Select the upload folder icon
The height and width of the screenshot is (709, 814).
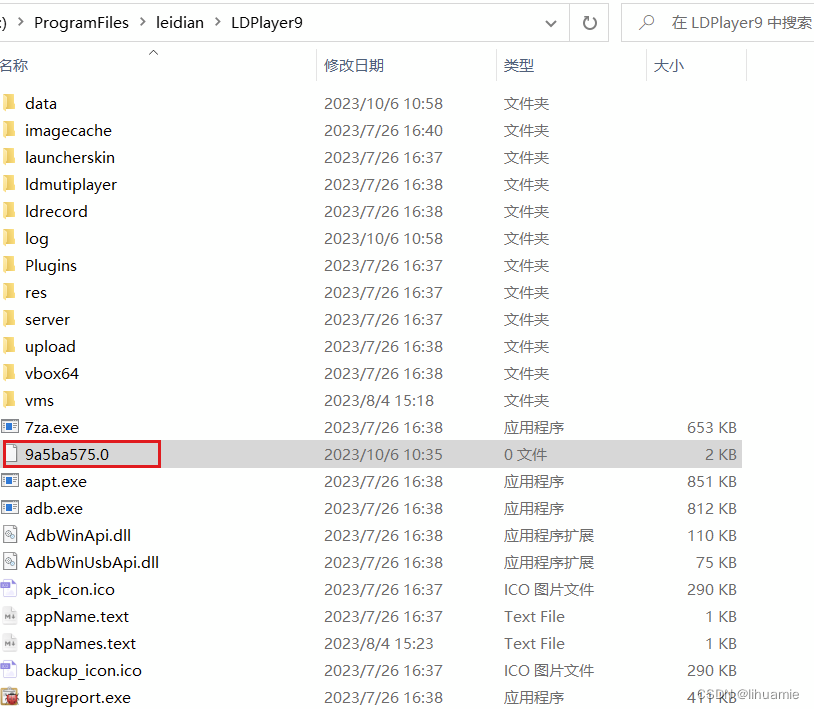[x=9, y=345]
